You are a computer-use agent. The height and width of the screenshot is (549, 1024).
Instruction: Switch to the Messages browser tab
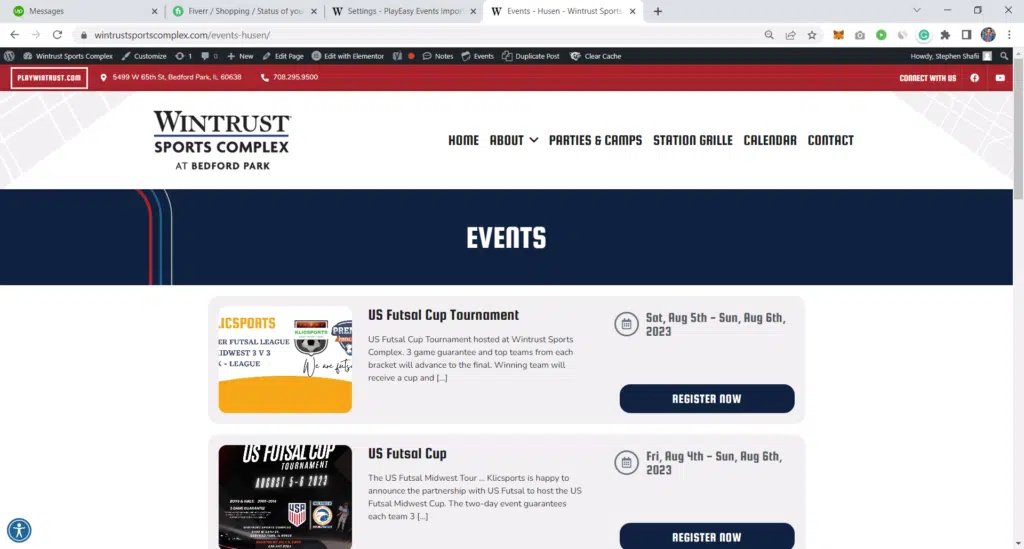[x=80, y=11]
